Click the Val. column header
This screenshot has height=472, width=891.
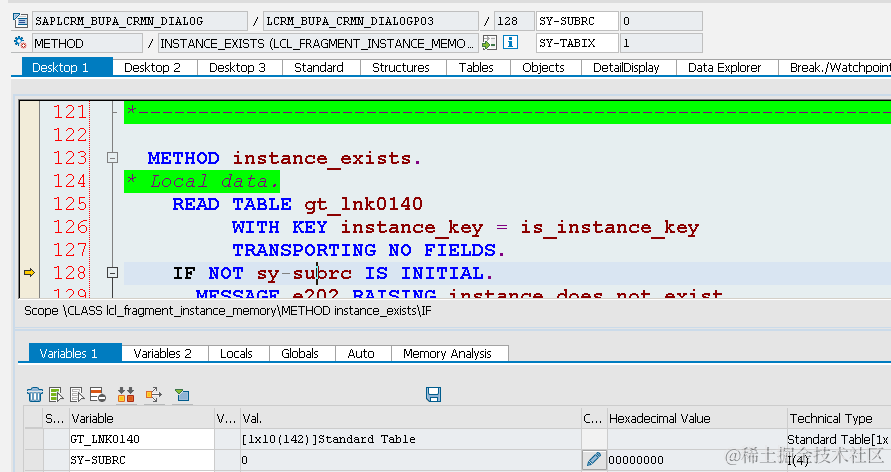(411, 418)
